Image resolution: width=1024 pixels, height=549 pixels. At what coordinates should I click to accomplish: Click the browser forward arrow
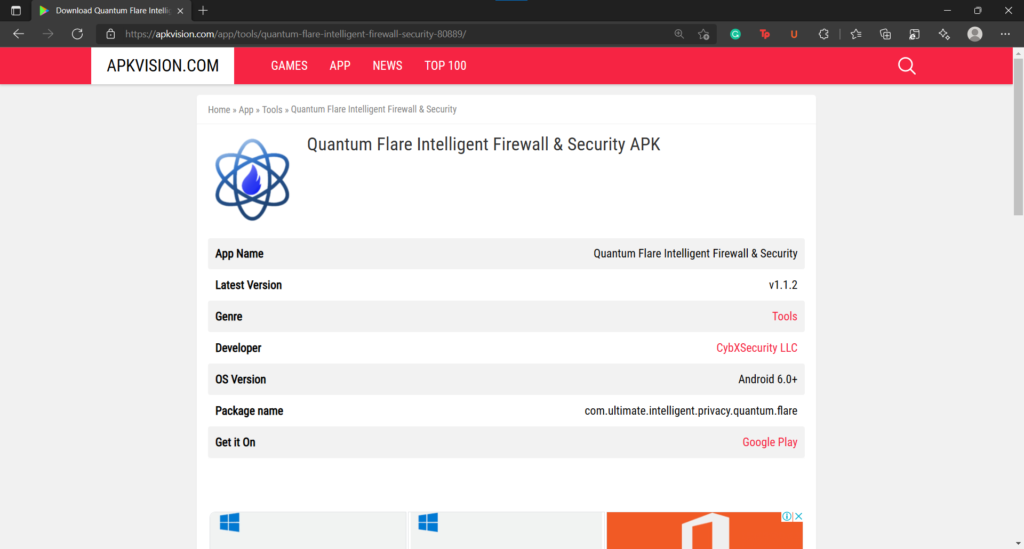point(48,34)
